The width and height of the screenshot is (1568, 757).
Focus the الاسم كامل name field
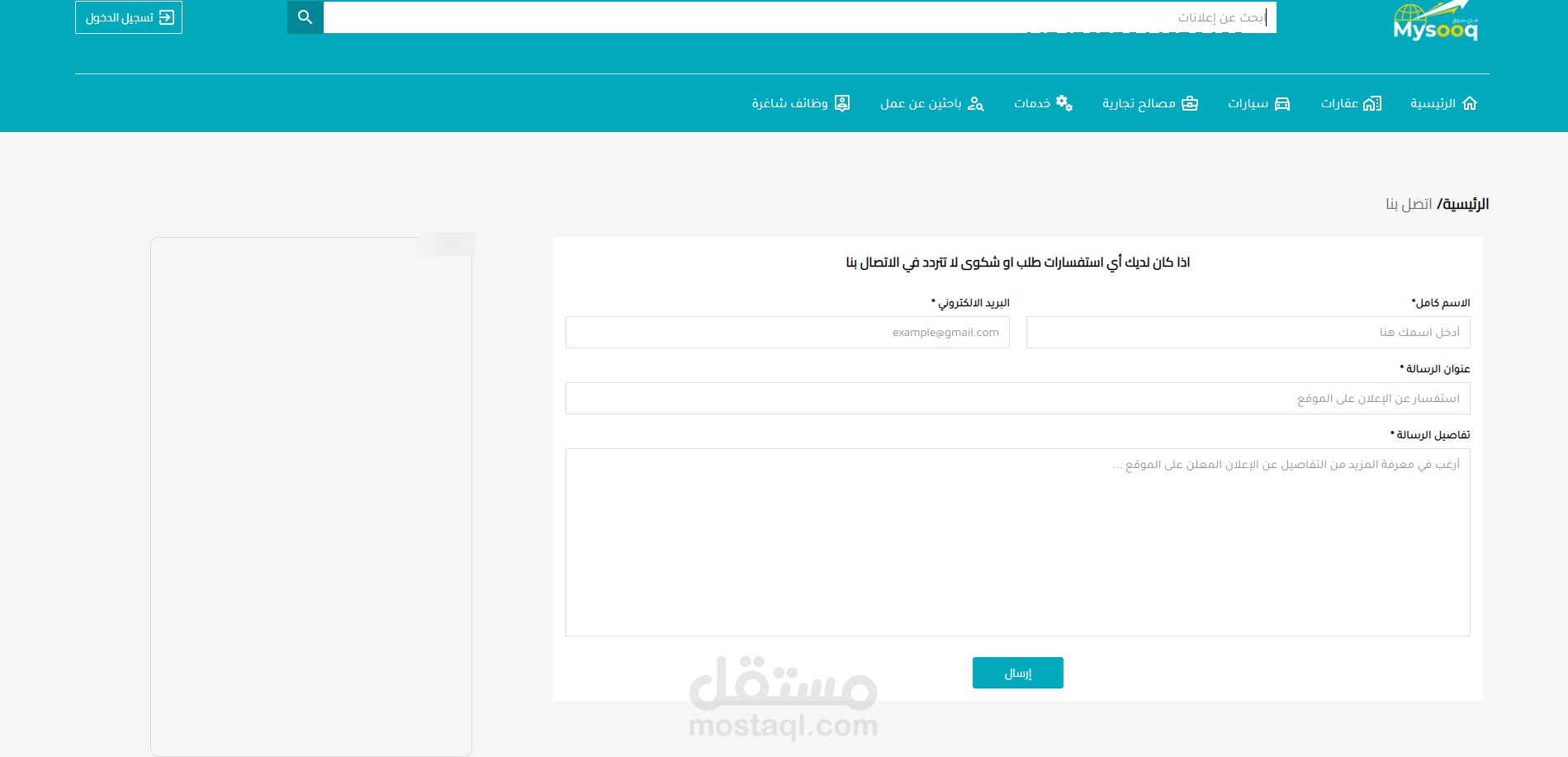pos(1248,333)
